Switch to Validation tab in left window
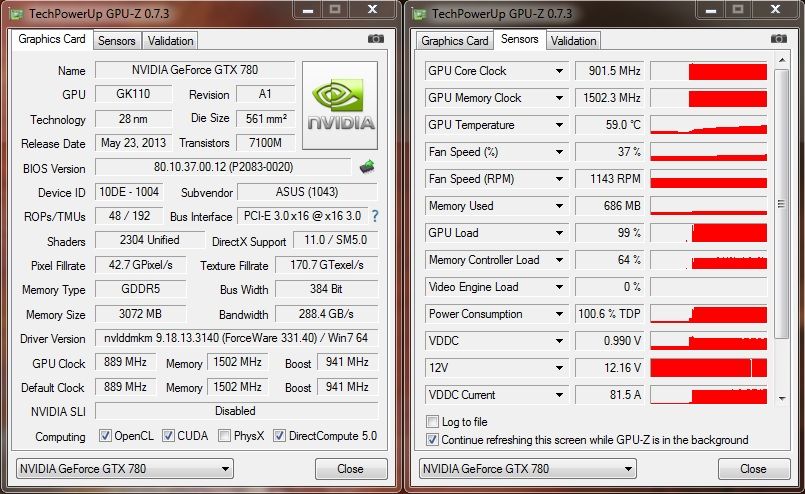Image resolution: width=805 pixels, height=494 pixels. click(x=170, y=41)
